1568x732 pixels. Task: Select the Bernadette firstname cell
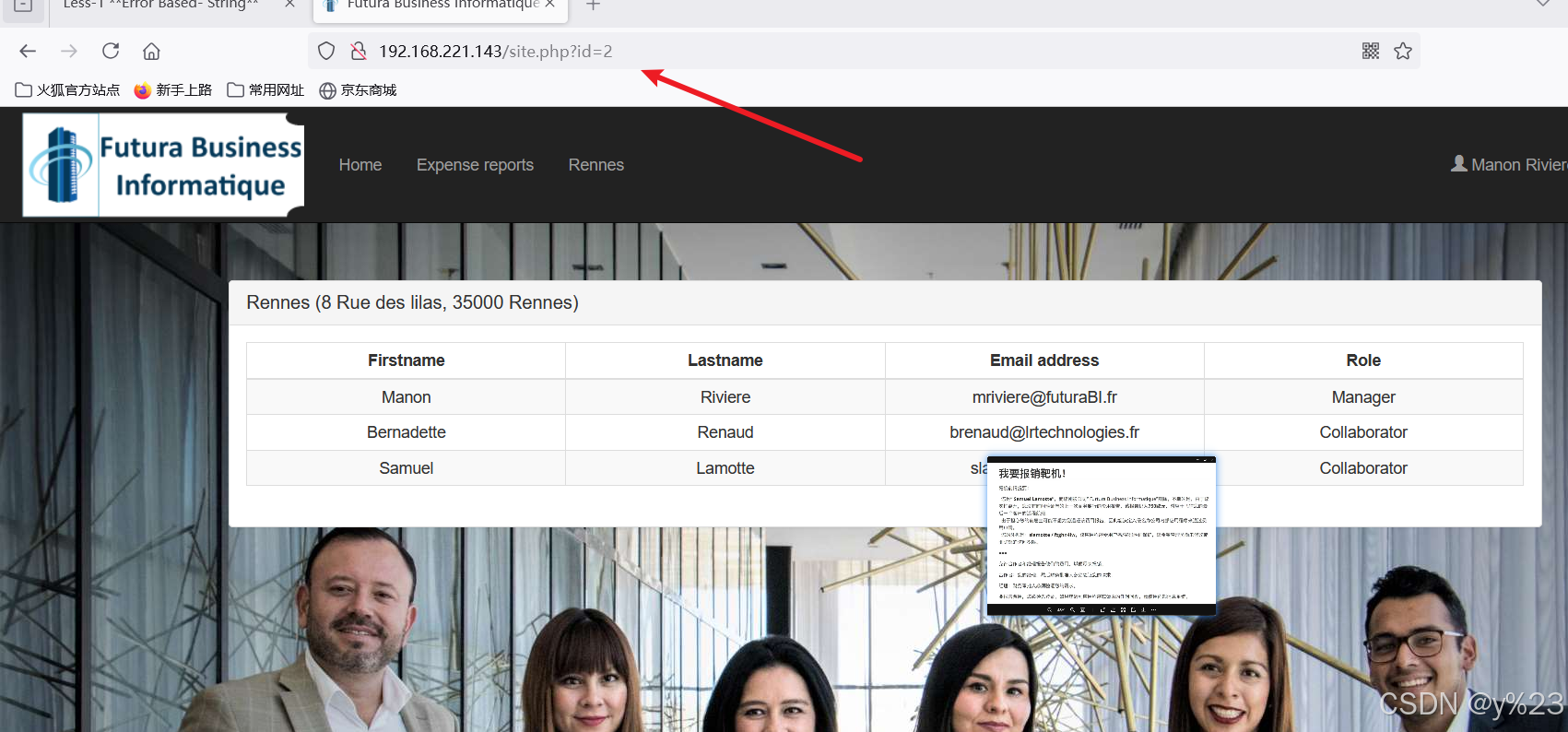click(x=407, y=432)
